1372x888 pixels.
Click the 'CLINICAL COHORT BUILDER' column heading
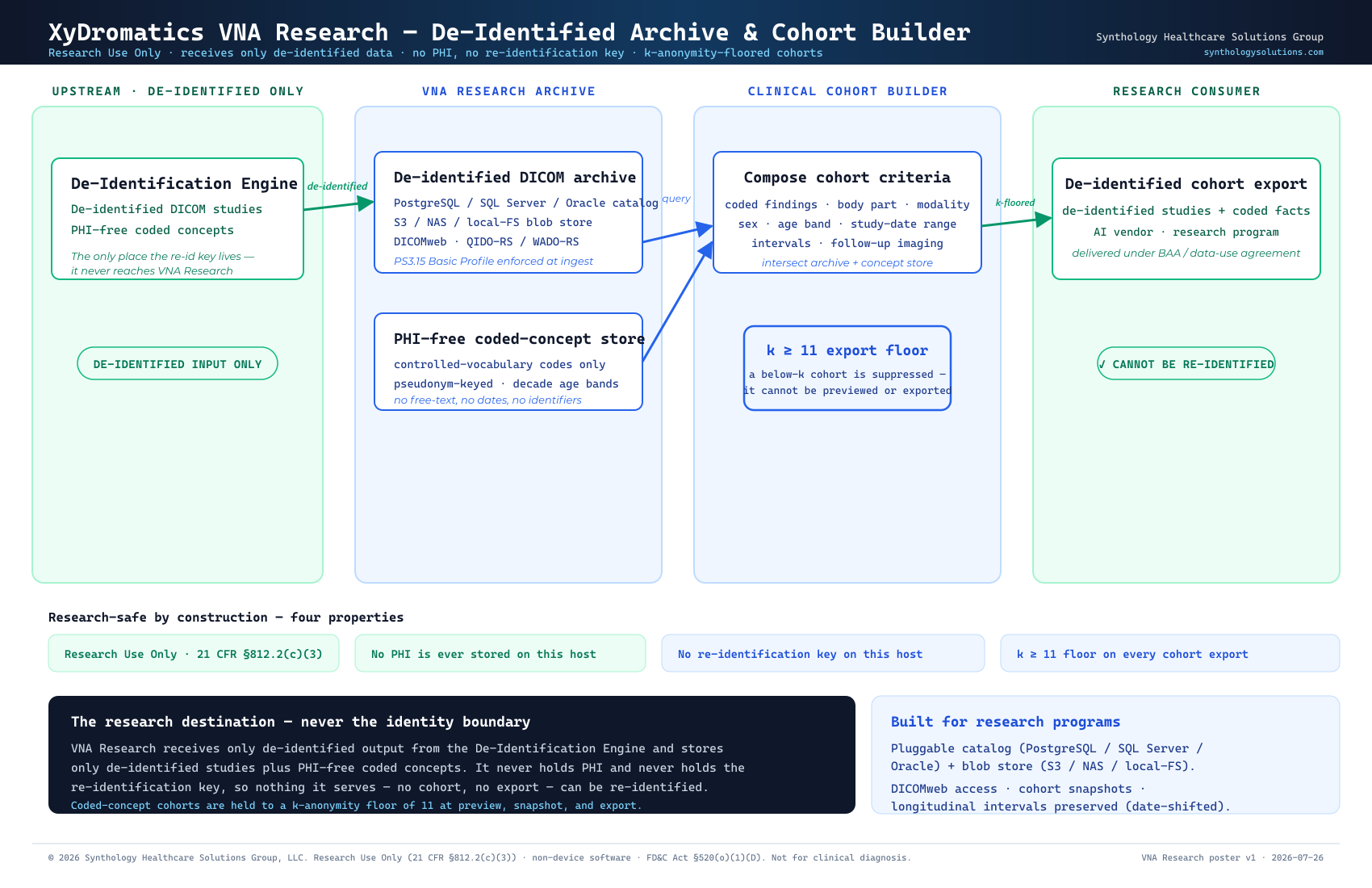[x=847, y=91]
